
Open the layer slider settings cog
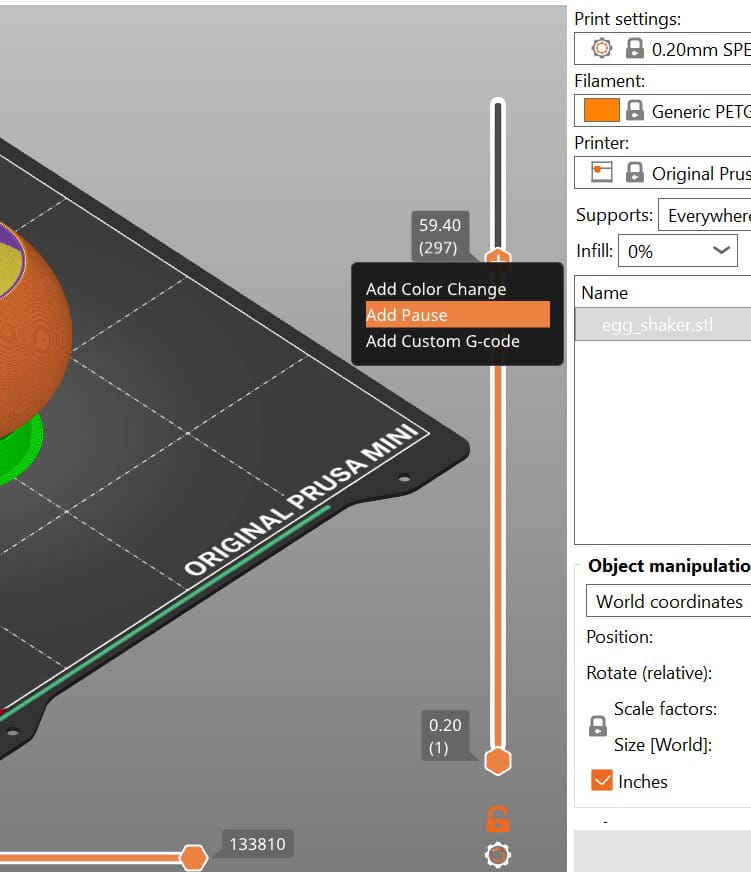[x=498, y=855]
